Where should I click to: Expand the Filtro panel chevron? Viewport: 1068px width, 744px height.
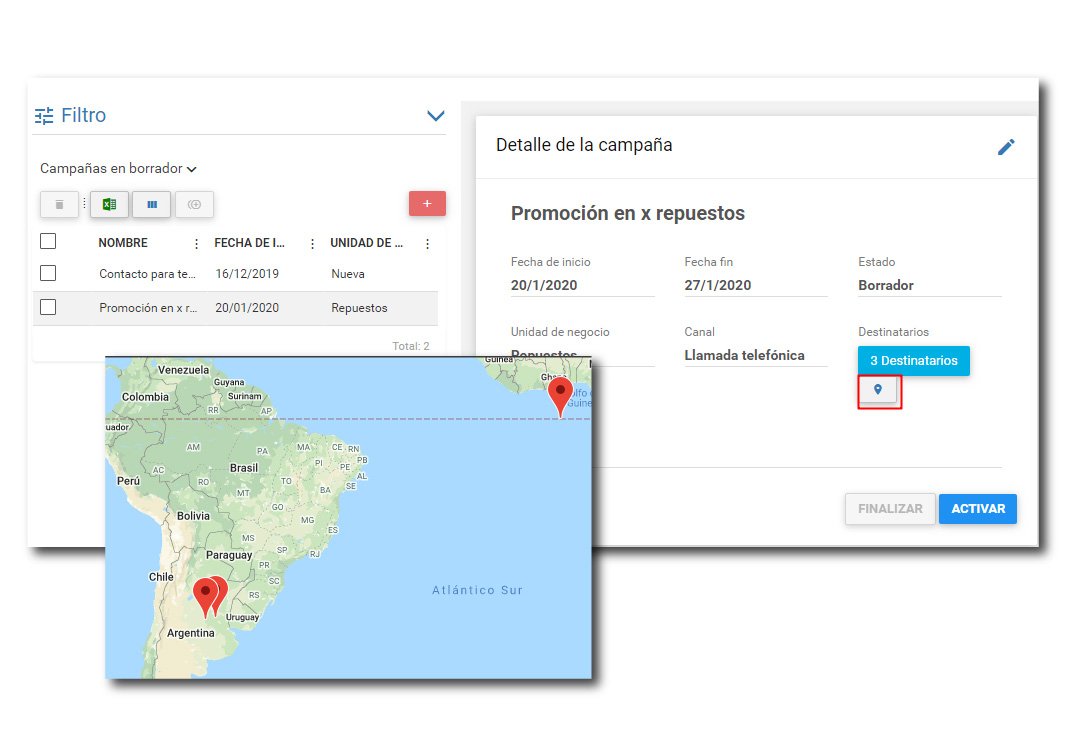click(x=435, y=116)
